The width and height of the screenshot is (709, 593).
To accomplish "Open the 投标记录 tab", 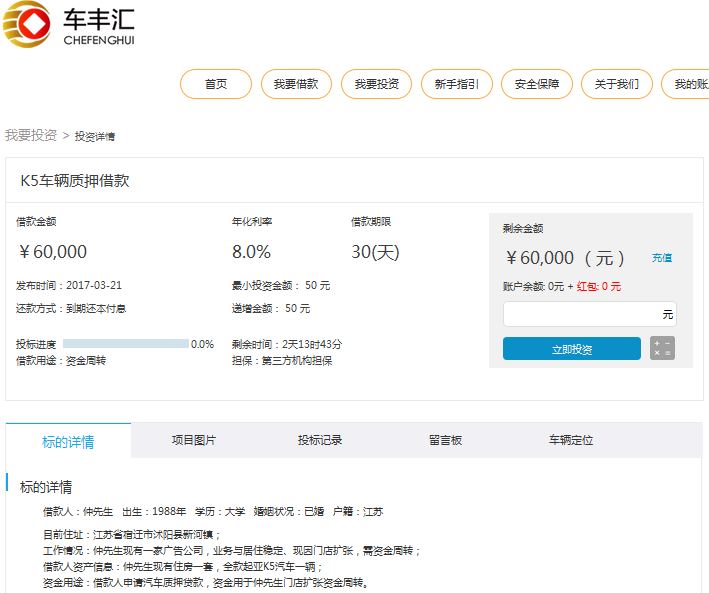I will 320,440.
